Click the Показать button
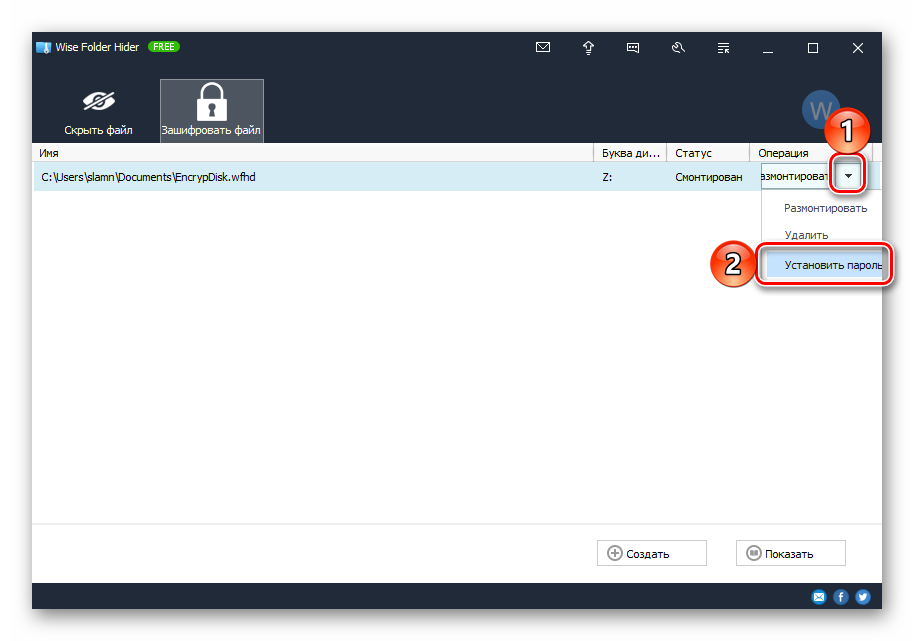The image size is (914, 641). (790, 553)
